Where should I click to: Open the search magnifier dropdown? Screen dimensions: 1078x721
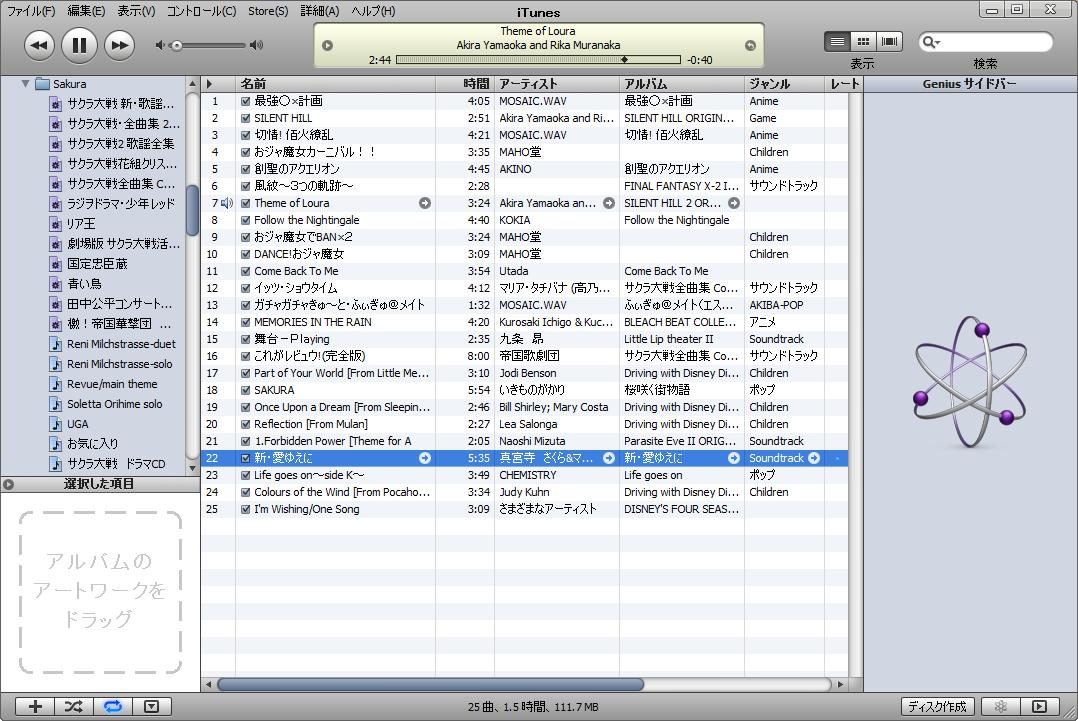click(x=931, y=42)
